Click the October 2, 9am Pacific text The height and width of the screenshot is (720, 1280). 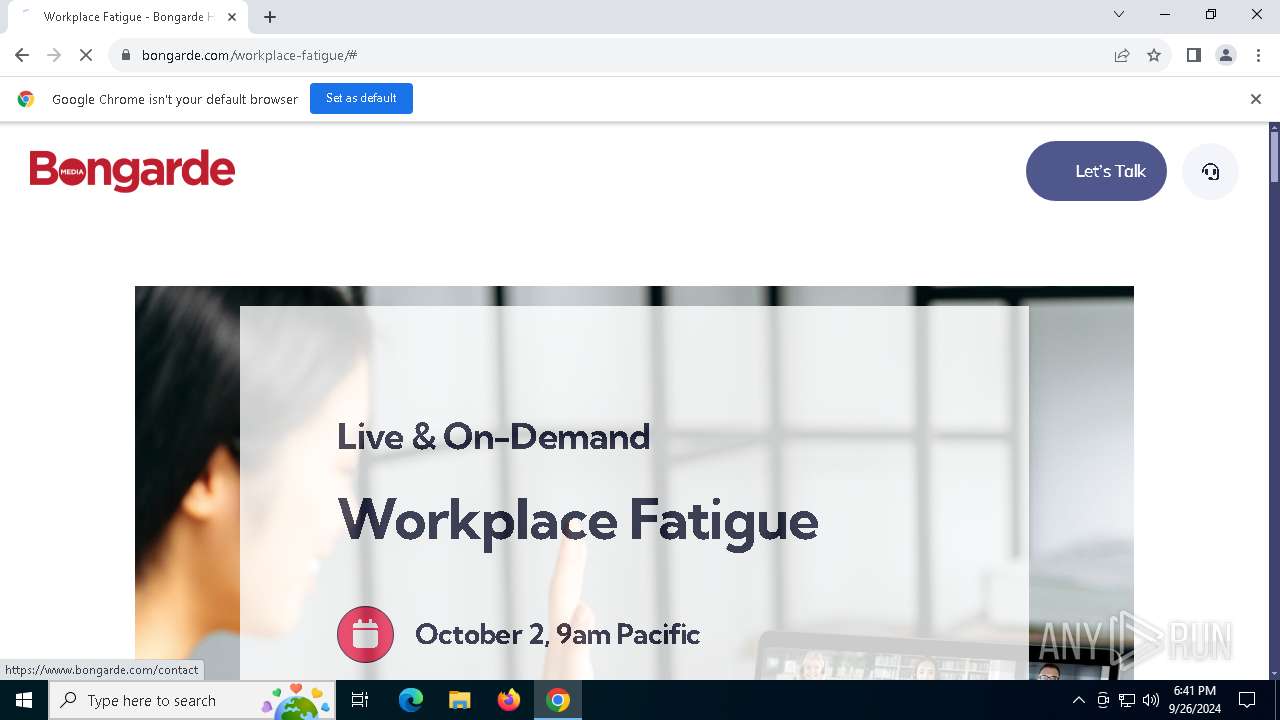(557, 634)
